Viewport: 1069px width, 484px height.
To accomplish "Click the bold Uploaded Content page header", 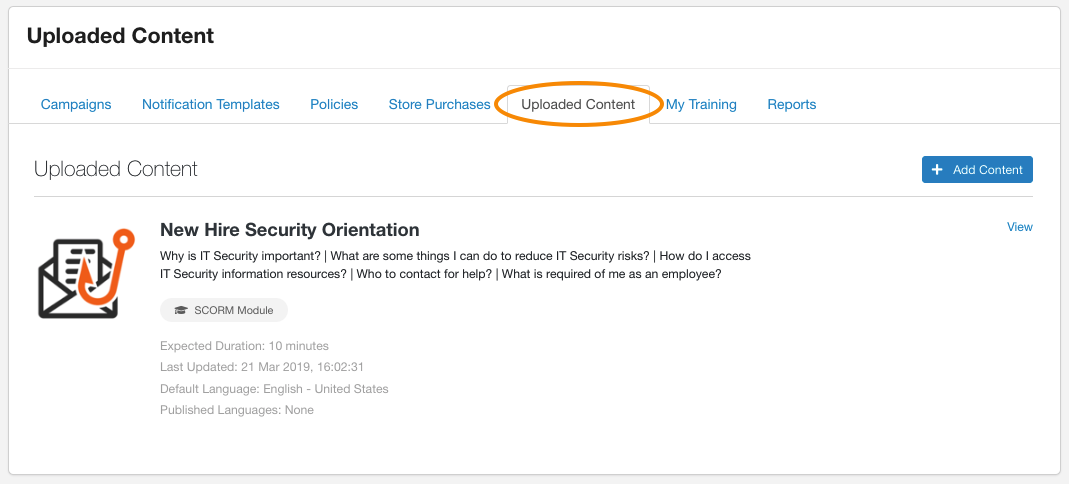I will click(x=120, y=36).
